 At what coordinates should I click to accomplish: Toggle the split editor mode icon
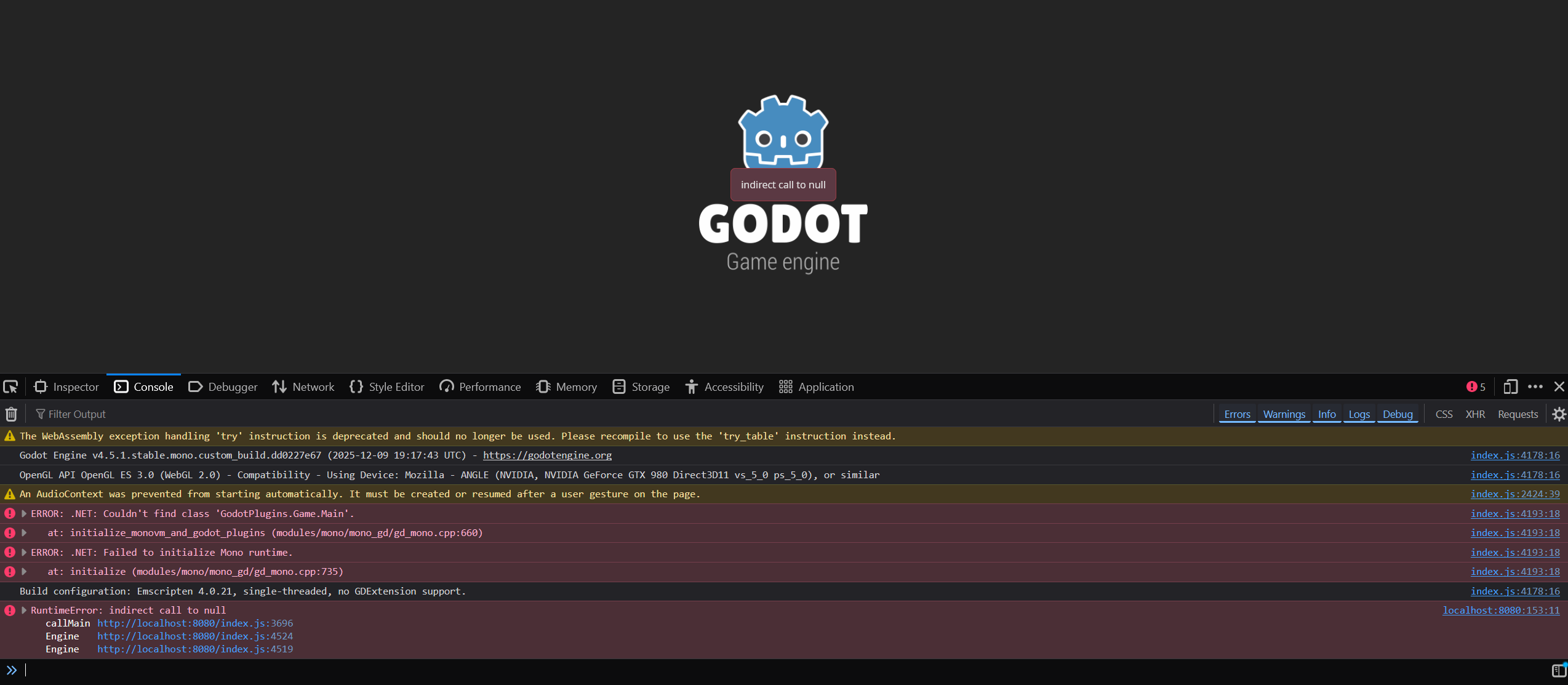pos(1559,670)
